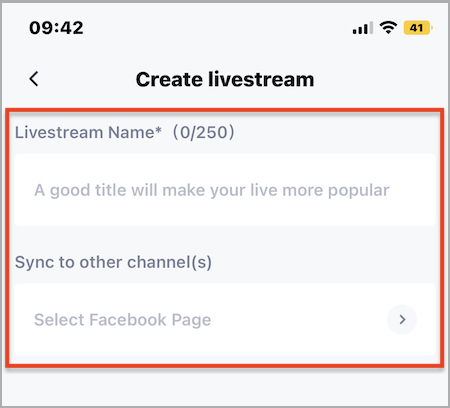Tap the Create livestream page title

[225, 79]
